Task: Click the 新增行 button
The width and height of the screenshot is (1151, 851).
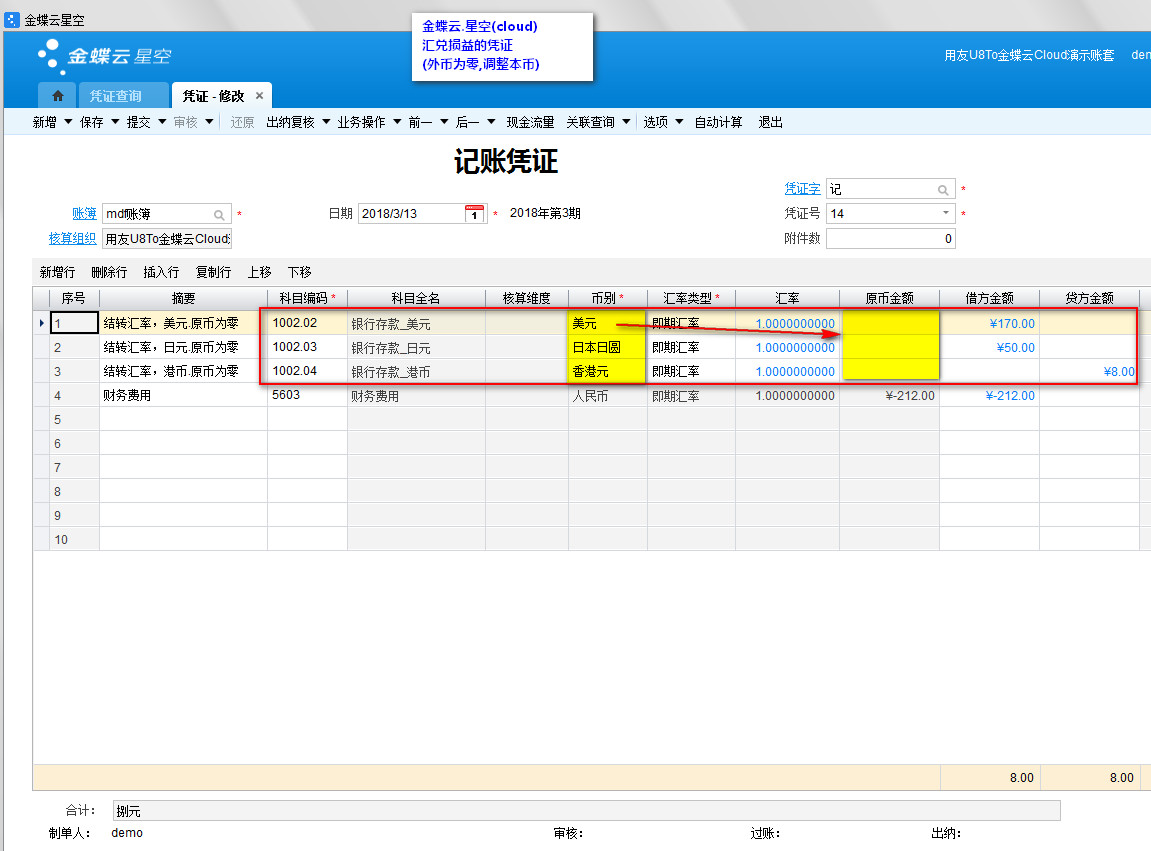Action: click(57, 272)
